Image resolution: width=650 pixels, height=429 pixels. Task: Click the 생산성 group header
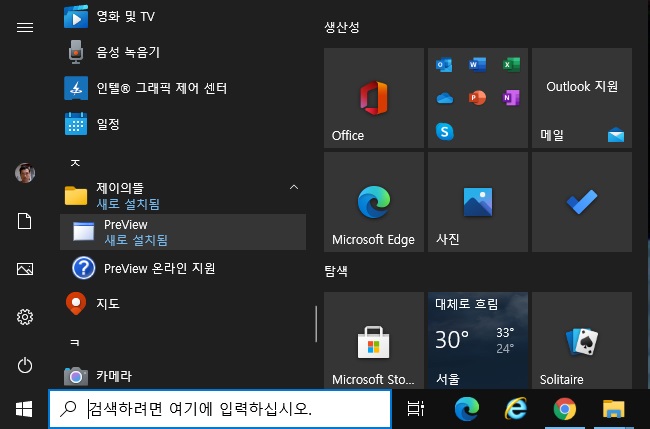[x=342, y=27]
